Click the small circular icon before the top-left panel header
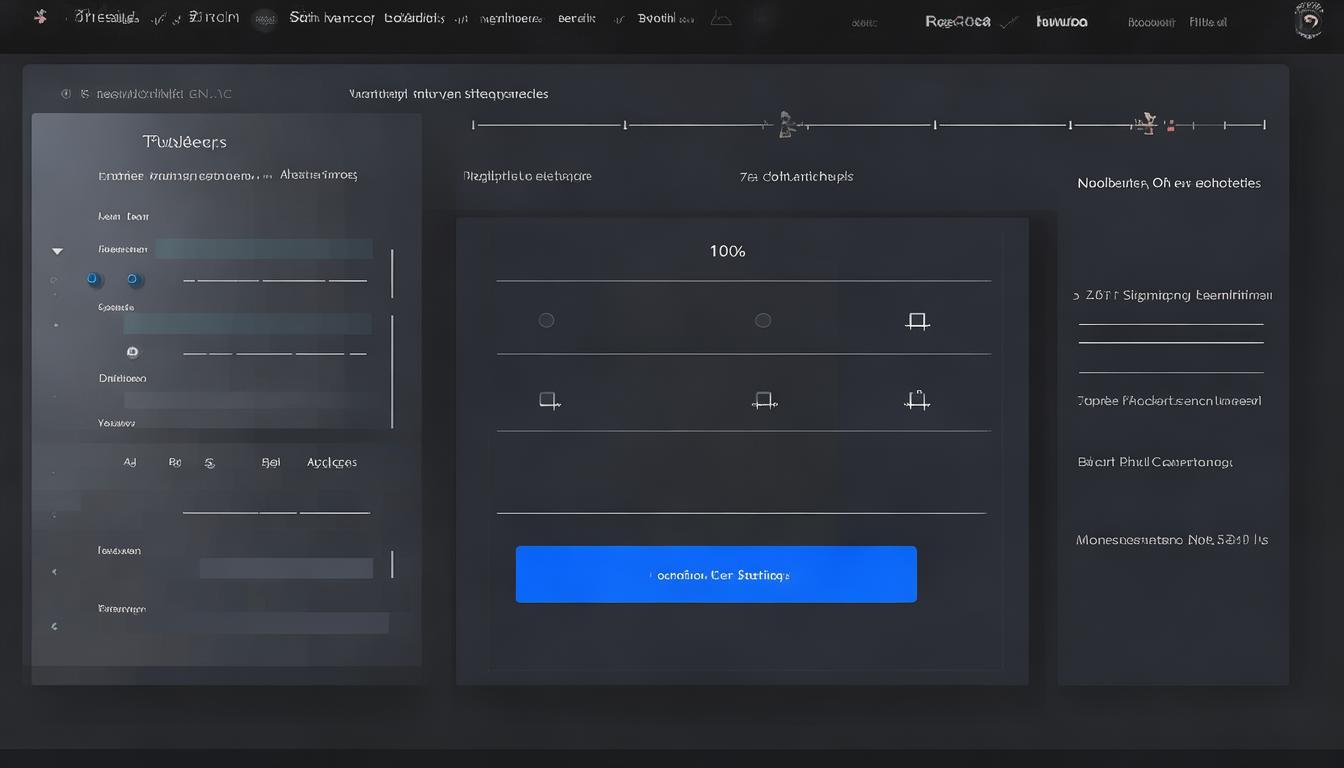The height and width of the screenshot is (768, 1344). (66, 94)
